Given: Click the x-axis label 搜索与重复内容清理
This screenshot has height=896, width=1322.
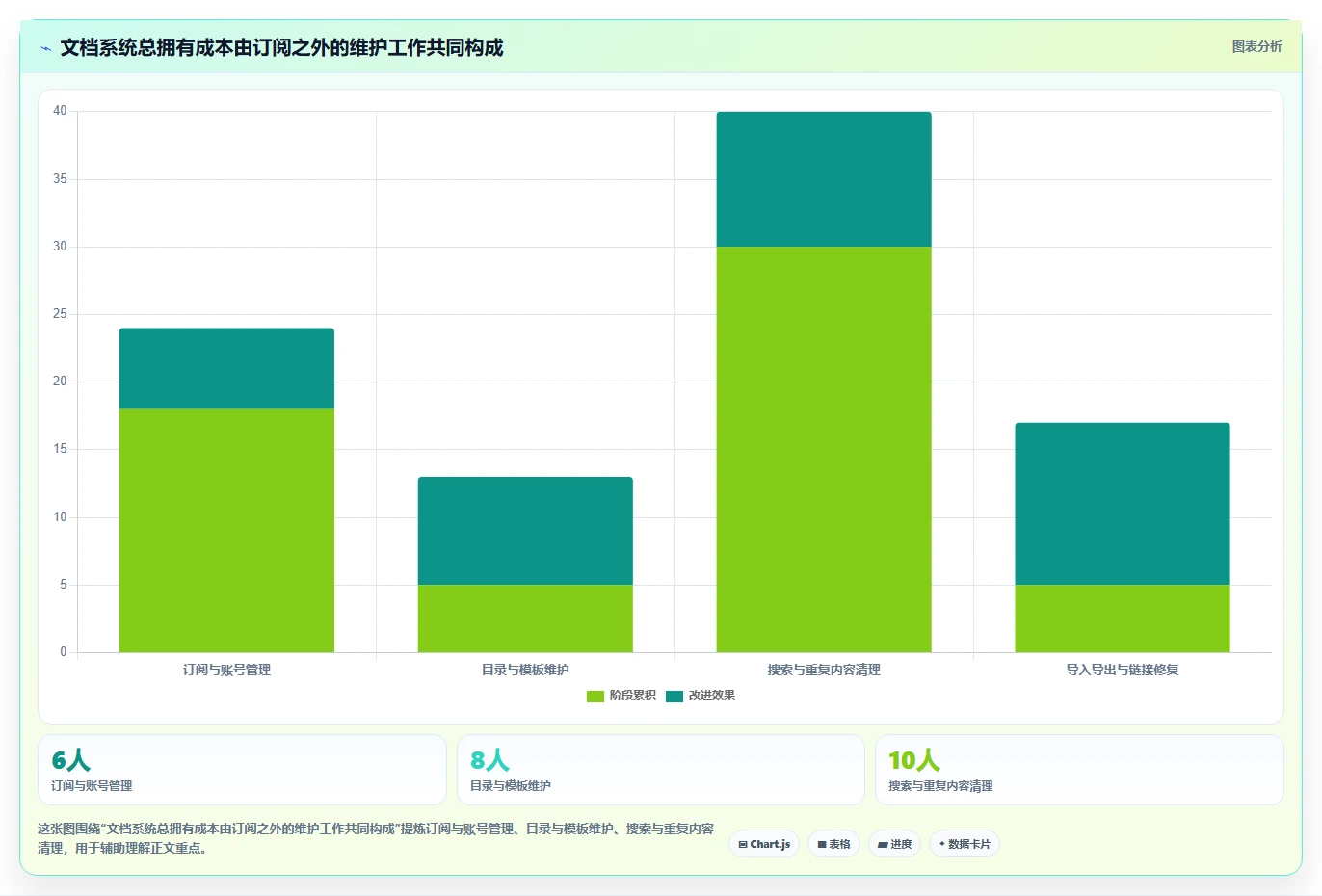Looking at the screenshot, I should 824,670.
